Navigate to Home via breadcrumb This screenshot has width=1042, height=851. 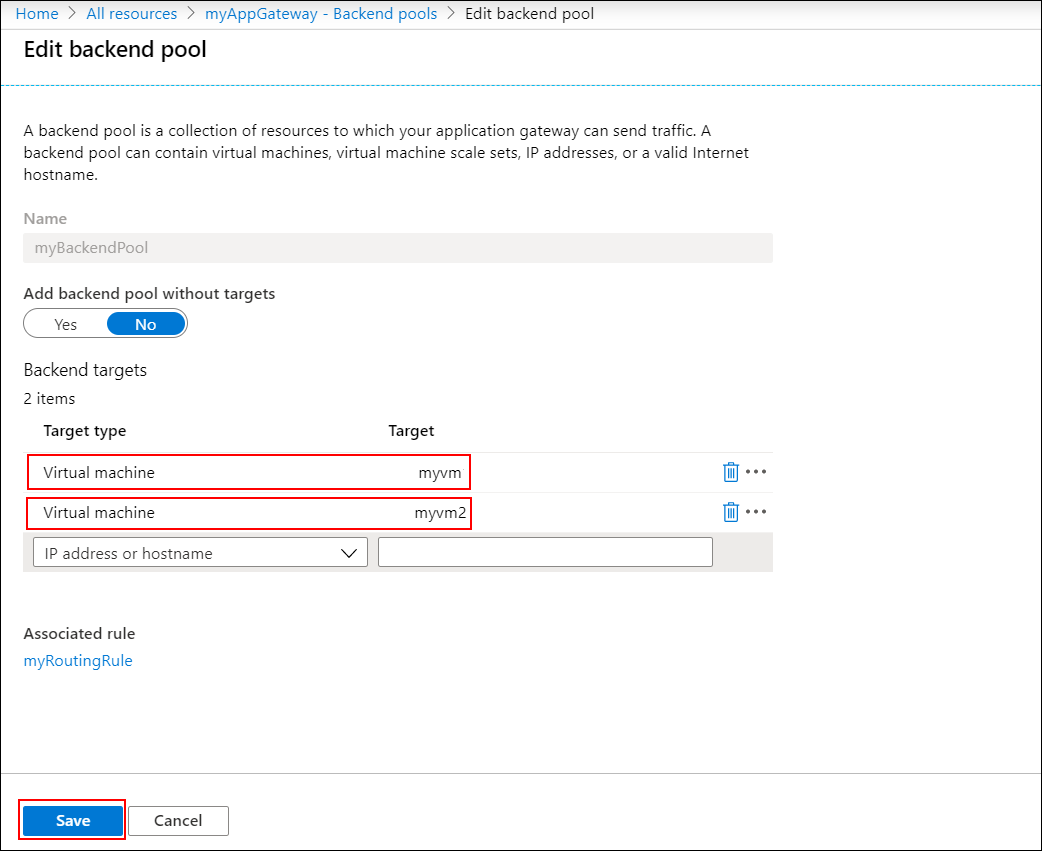(x=37, y=13)
